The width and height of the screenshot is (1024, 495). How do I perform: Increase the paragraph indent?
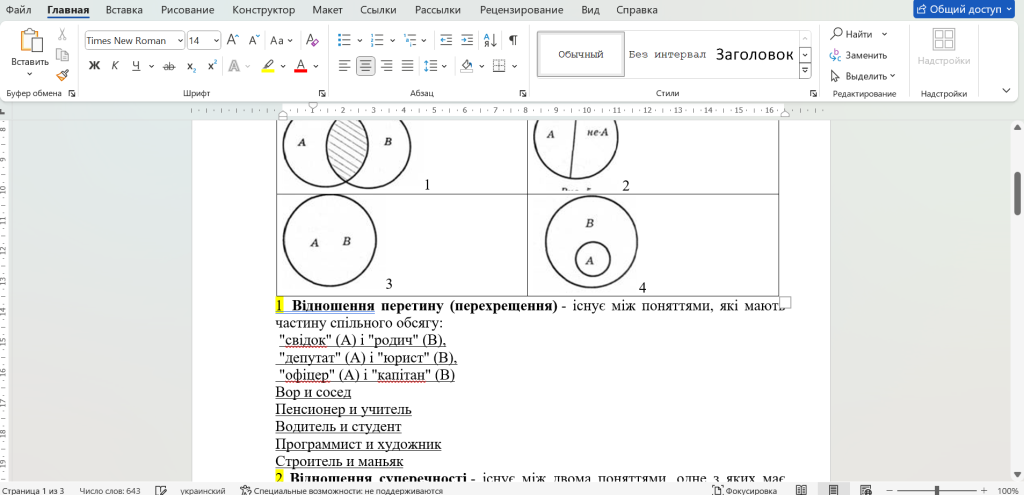pyautogui.click(x=465, y=41)
